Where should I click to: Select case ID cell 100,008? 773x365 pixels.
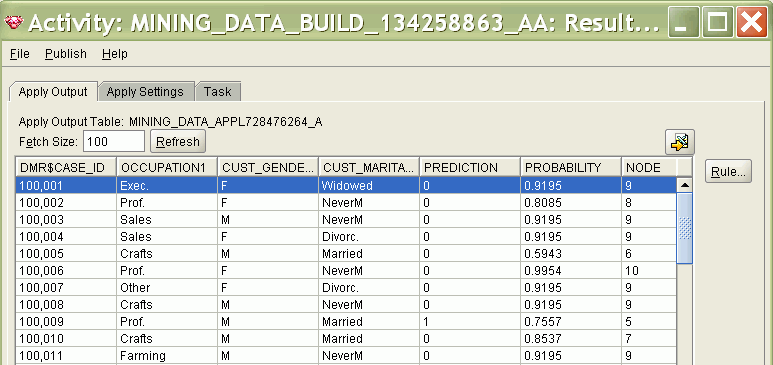(x=66, y=304)
